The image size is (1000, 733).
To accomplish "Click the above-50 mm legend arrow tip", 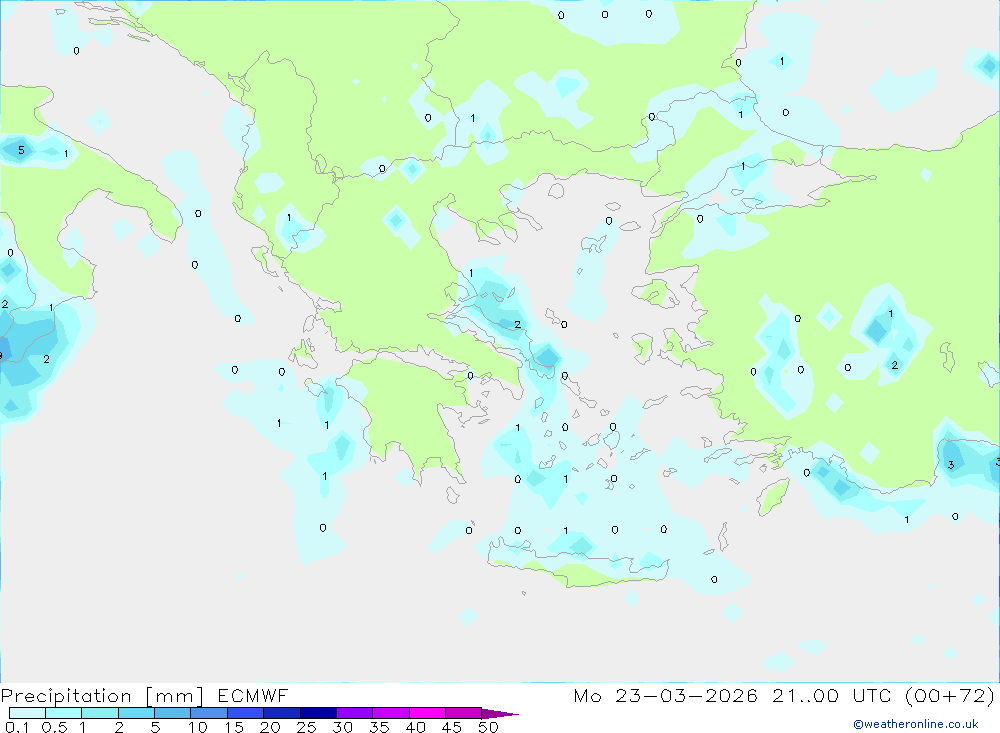I will click(x=500, y=713).
